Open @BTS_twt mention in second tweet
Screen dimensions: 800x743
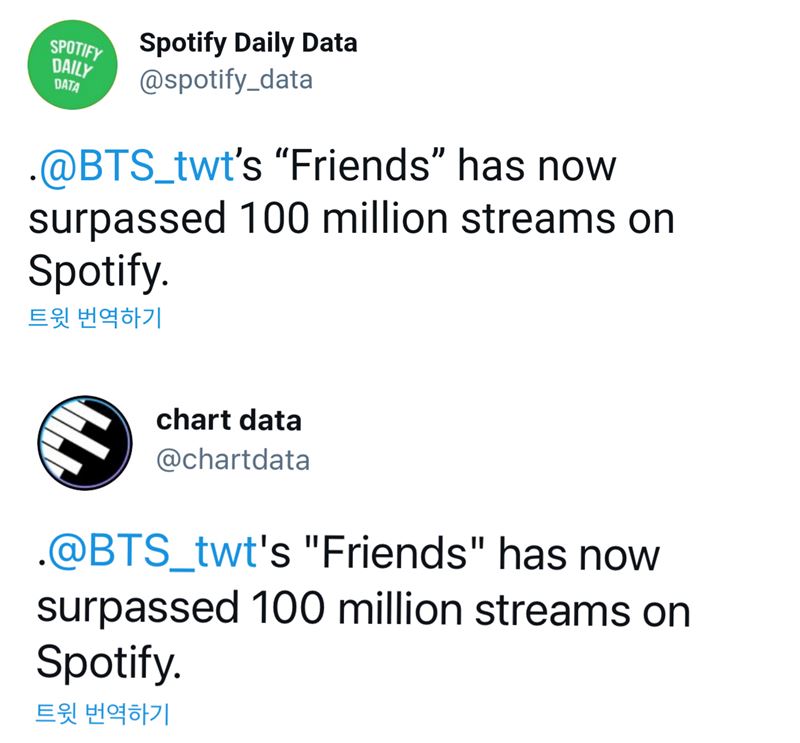coord(152,553)
